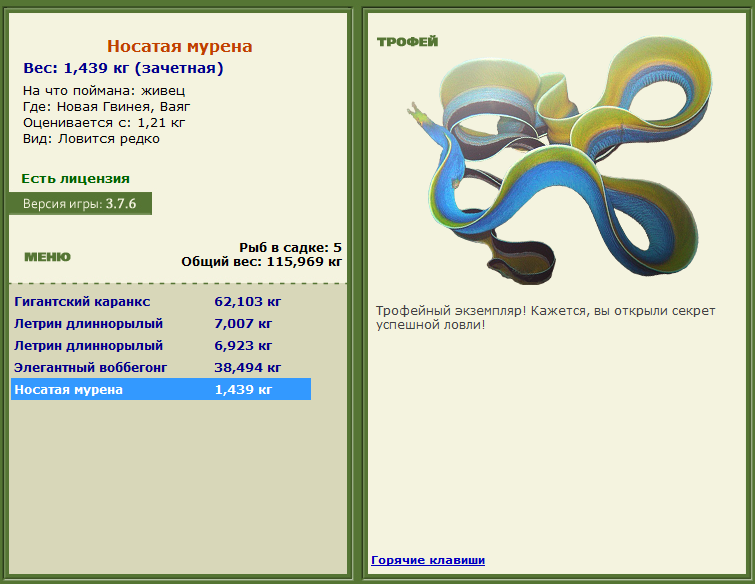The height and width of the screenshot is (584, 755).
Task: Click highlighted Носатая мурена list row
Action: tap(161, 389)
